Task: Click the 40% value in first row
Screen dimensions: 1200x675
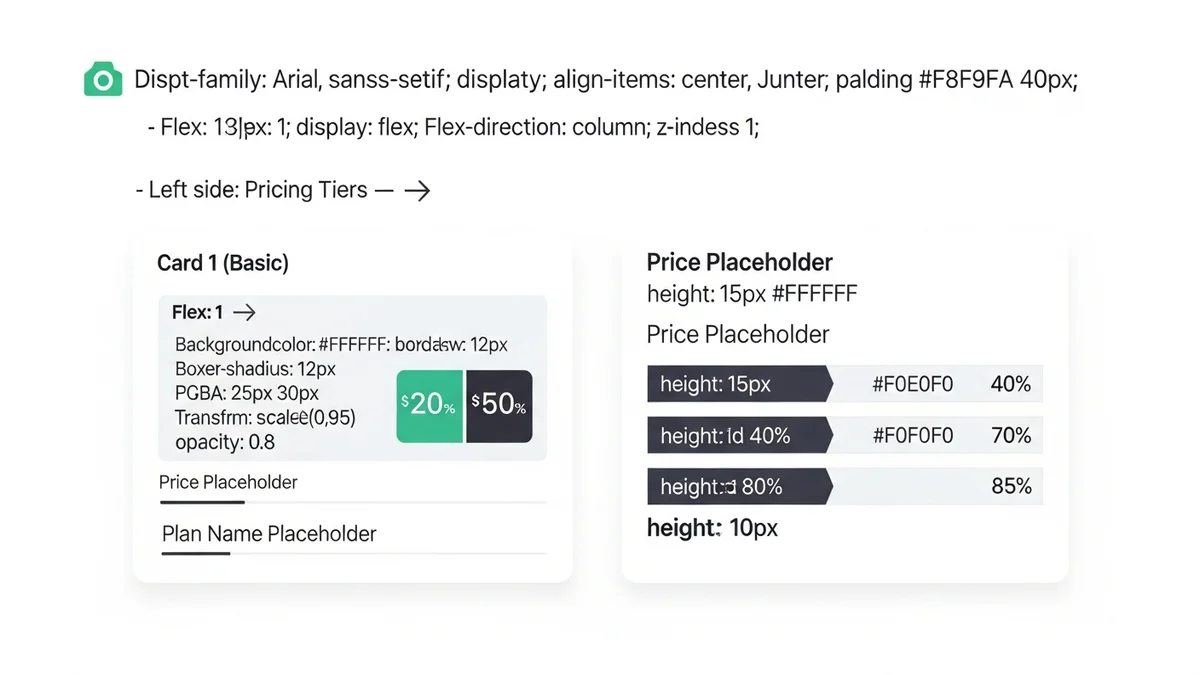Action: 1010,384
